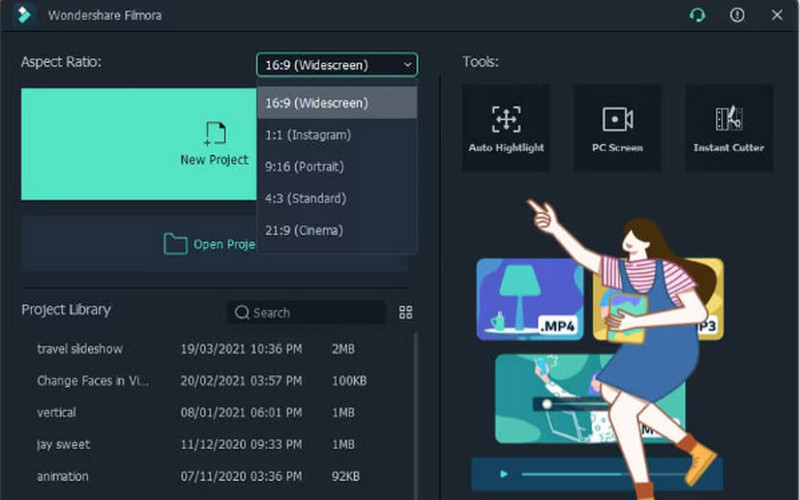The height and width of the screenshot is (500, 800).
Task: Open the travel slideshow project
Action: pyautogui.click(x=81, y=349)
